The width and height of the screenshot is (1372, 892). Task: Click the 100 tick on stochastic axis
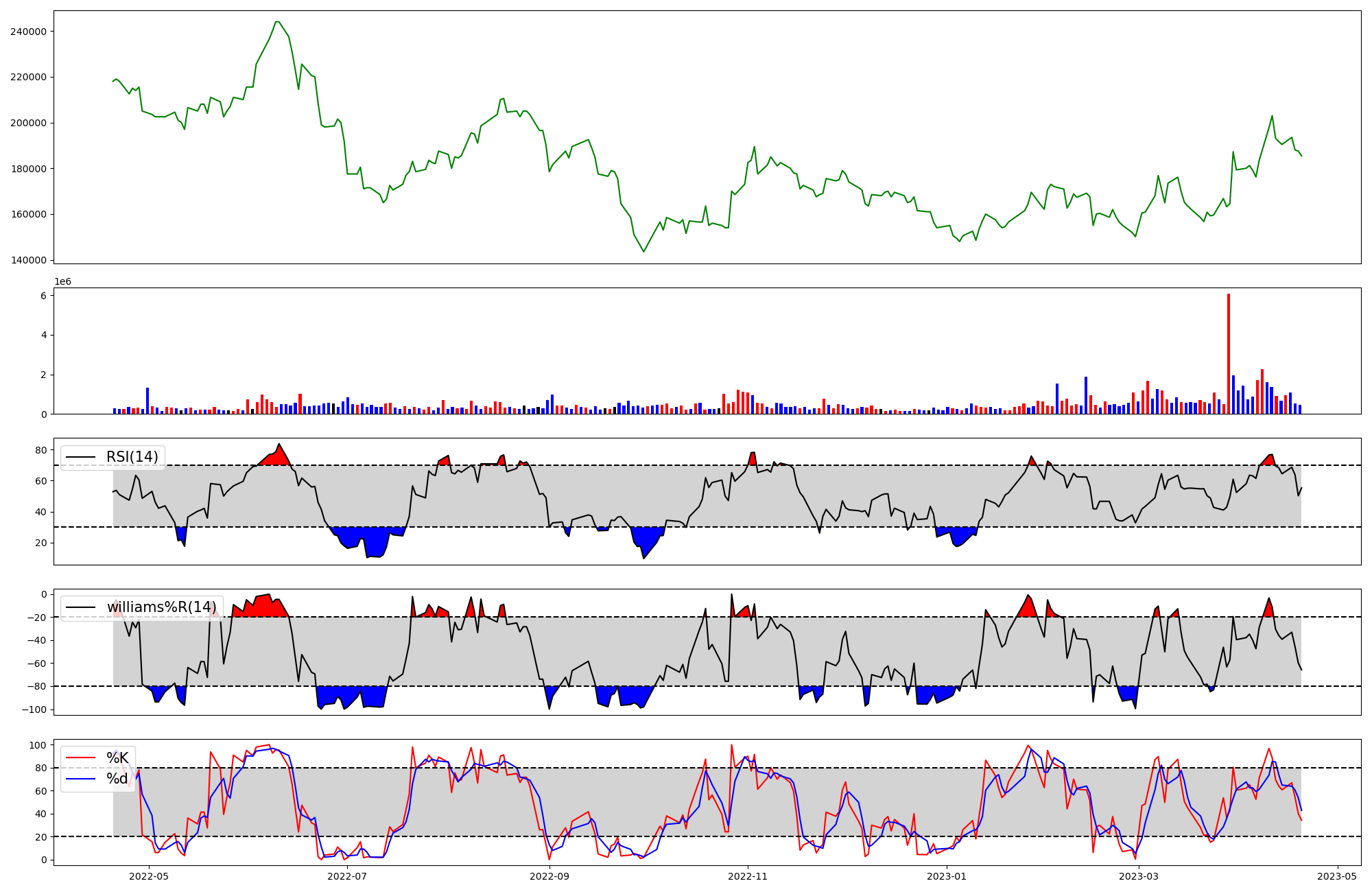(38, 745)
